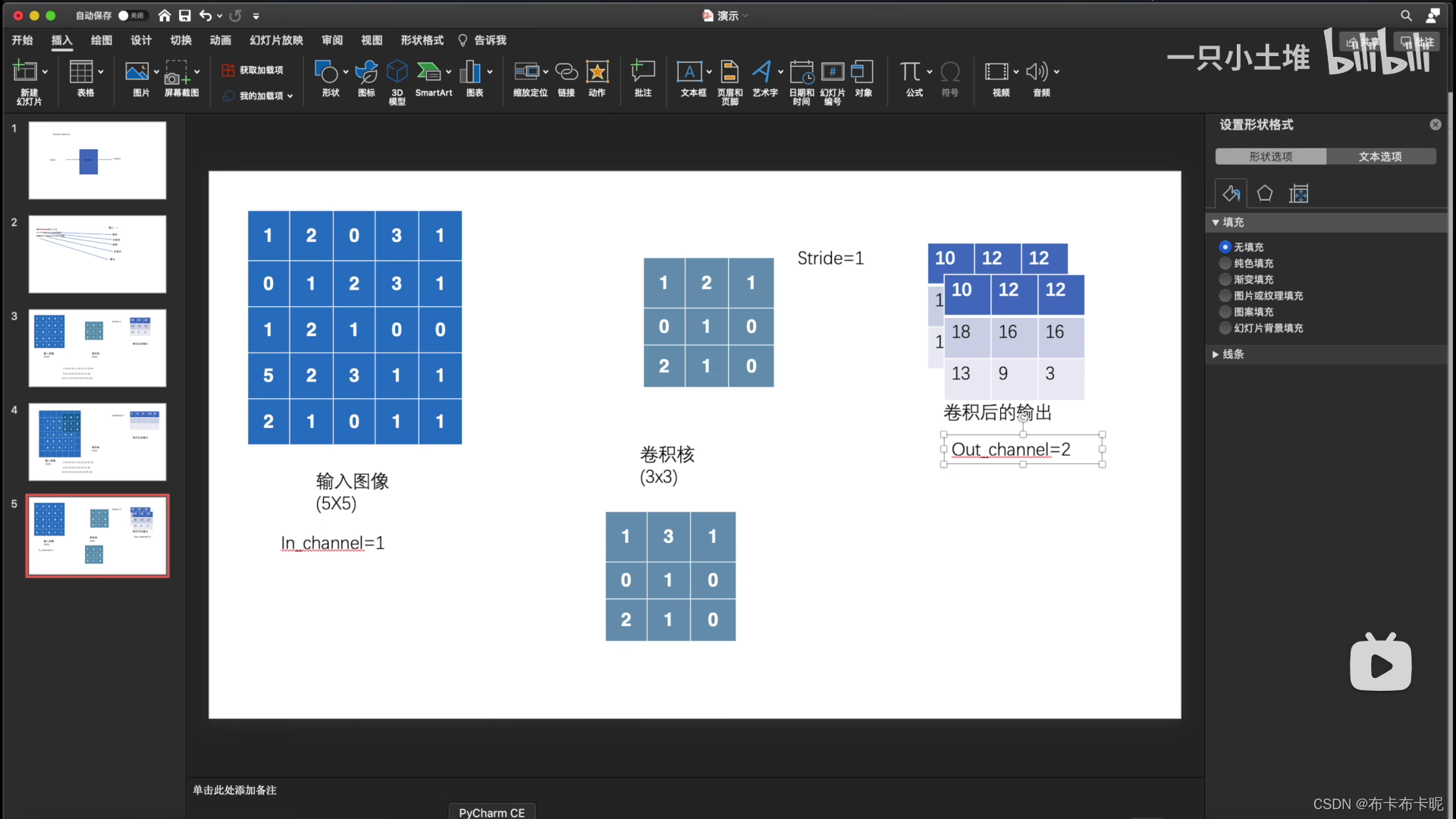Select the 无填充 radio option
This screenshot has height=819, width=1456.
coord(1225,246)
